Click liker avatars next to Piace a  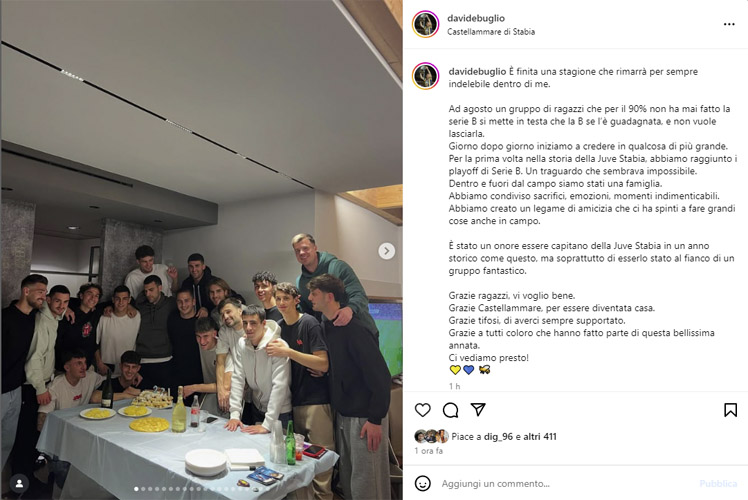tap(431, 437)
